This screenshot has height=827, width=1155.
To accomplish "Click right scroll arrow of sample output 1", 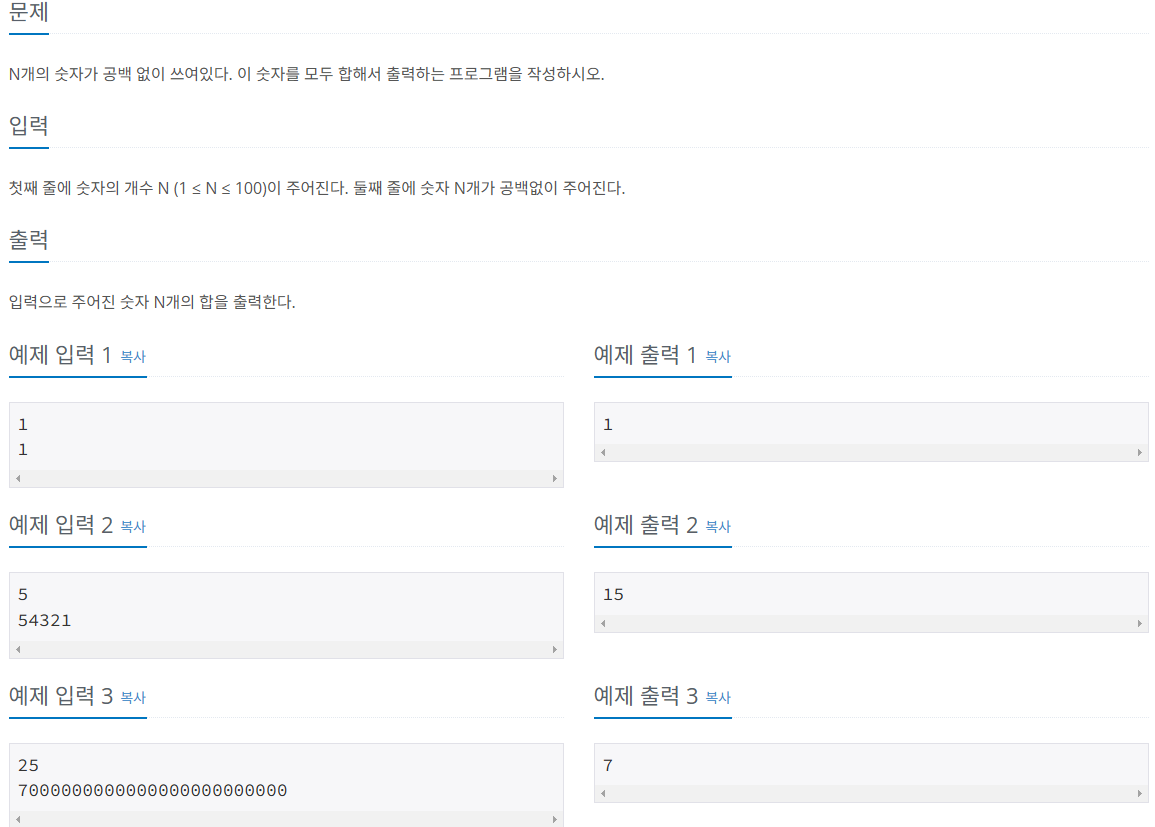I will click(1140, 453).
